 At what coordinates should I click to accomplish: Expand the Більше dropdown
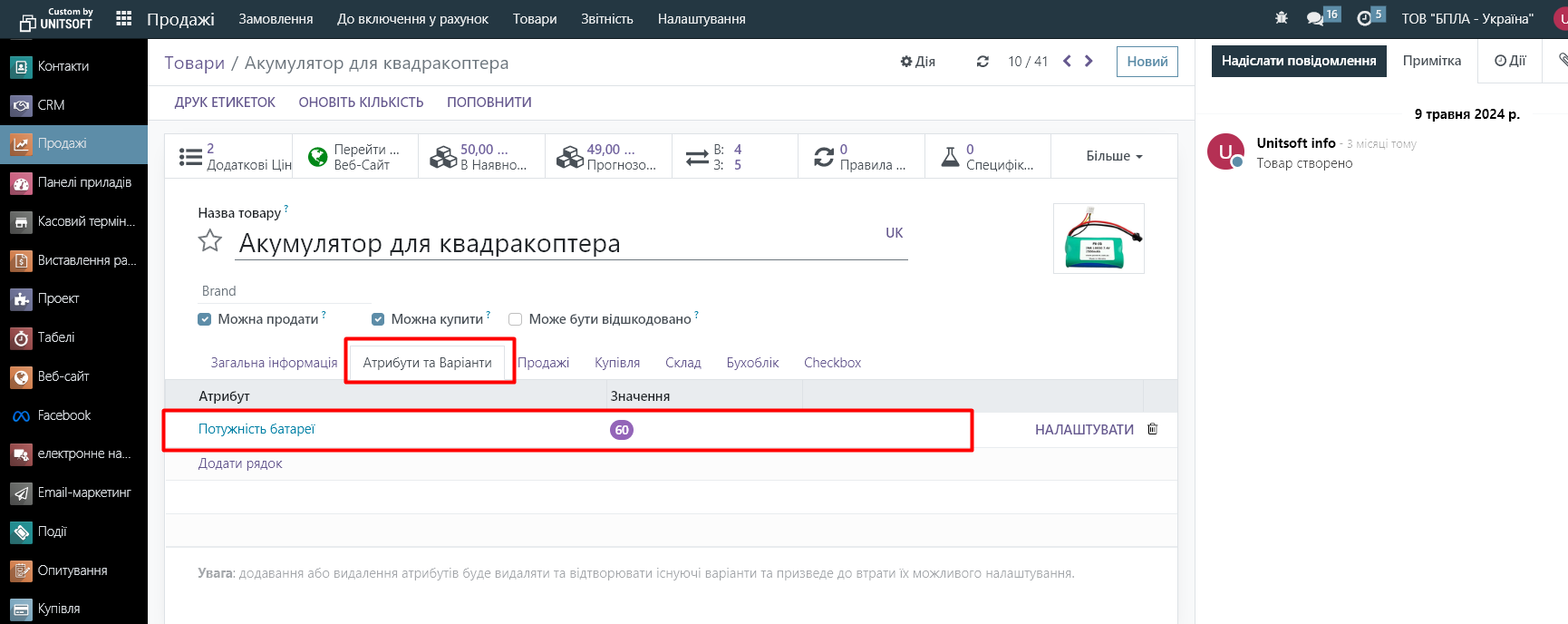point(1114,156)
